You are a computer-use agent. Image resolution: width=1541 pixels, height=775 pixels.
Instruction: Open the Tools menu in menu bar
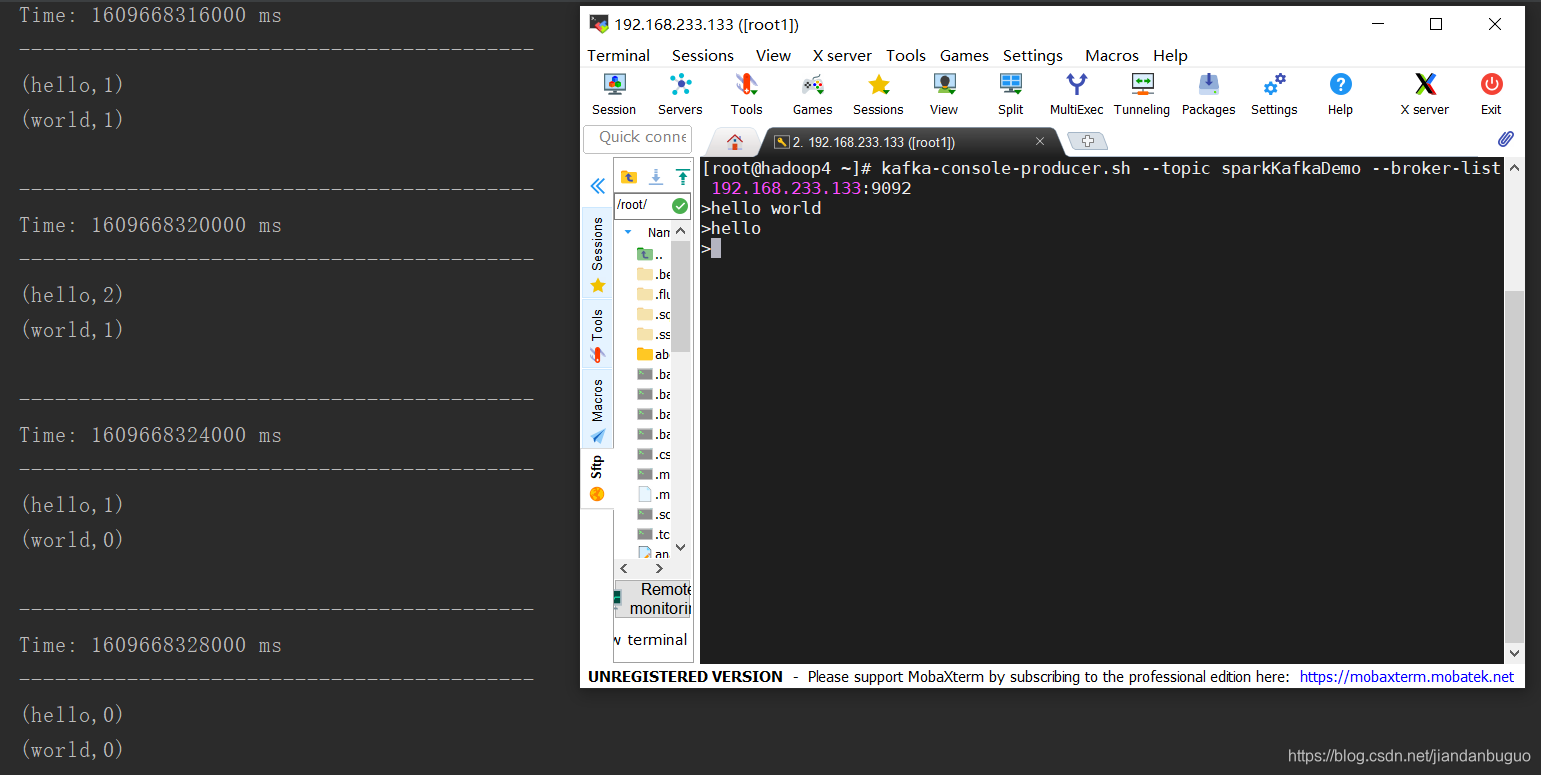[x=906, y=56]
